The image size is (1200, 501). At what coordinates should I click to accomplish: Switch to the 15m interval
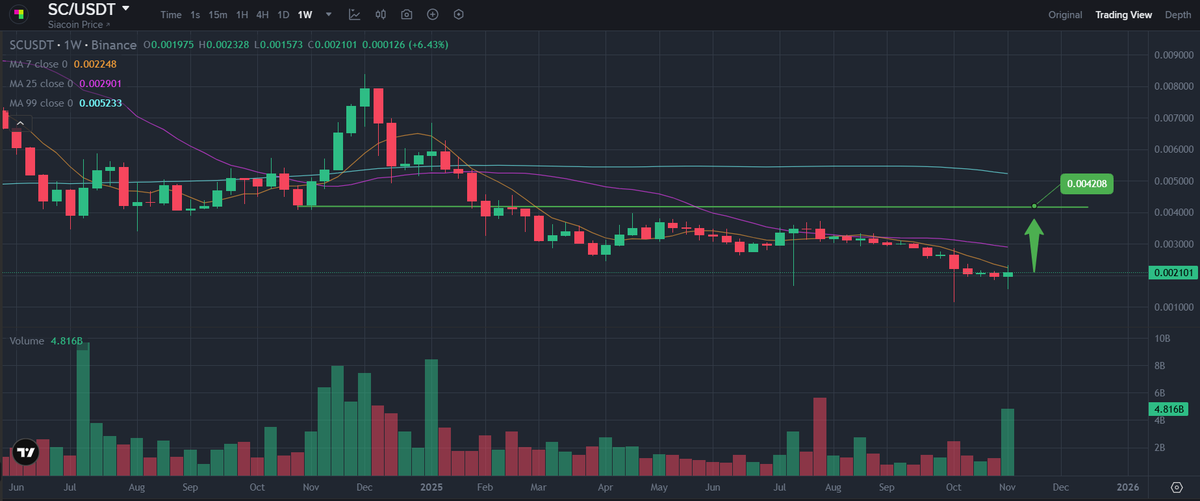click(218, 15)
